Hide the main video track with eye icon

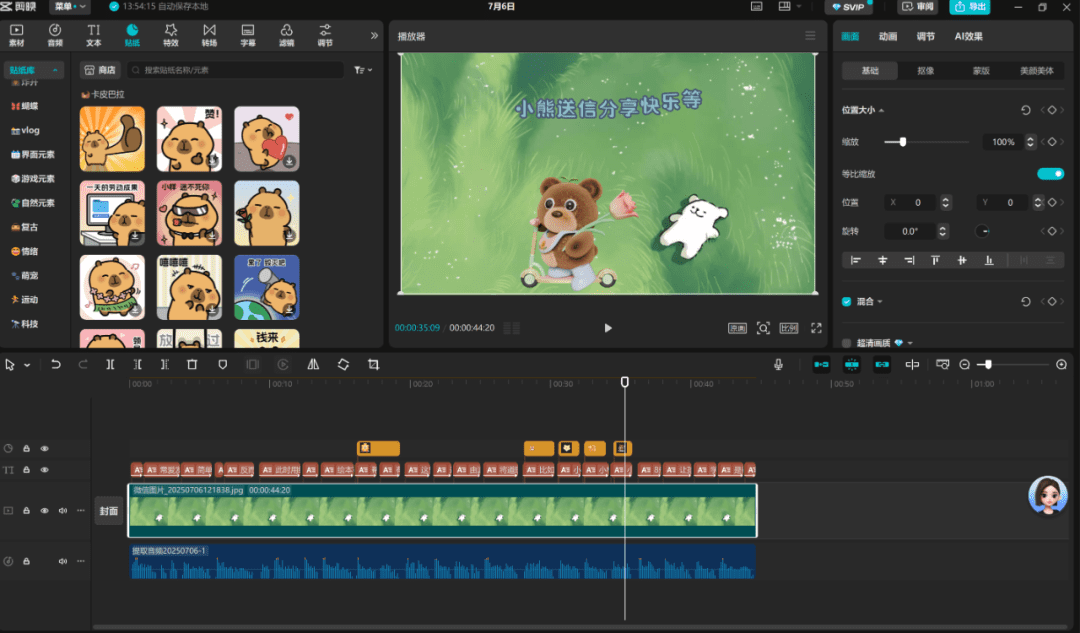(45, 511)
